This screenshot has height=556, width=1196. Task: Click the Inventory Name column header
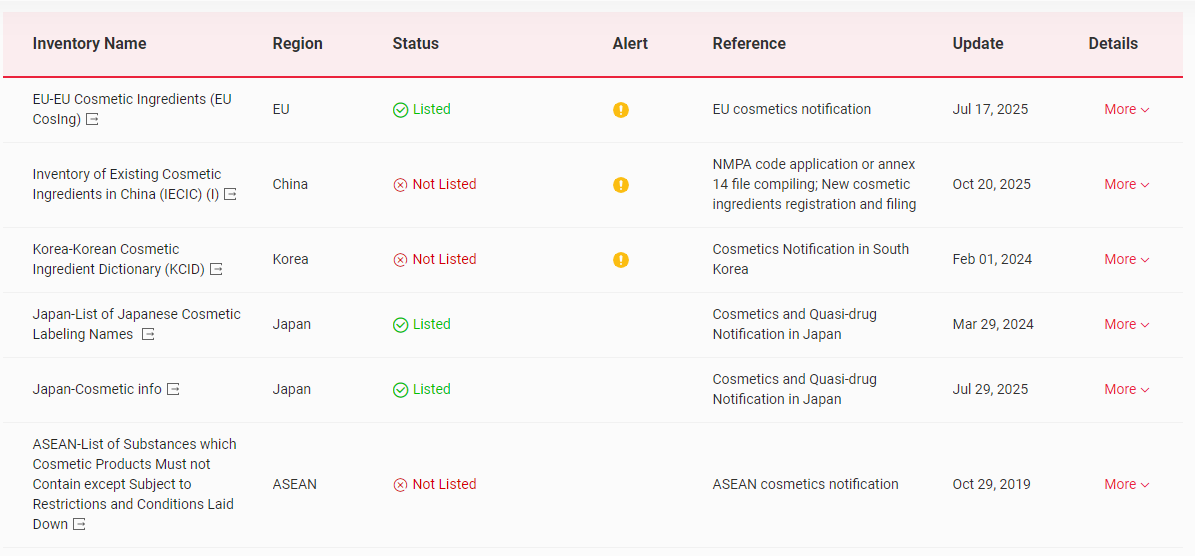[89, 44]
